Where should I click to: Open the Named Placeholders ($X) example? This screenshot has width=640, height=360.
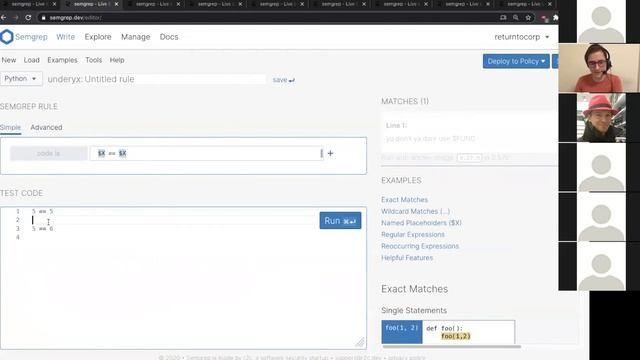(x=421, y=223)
